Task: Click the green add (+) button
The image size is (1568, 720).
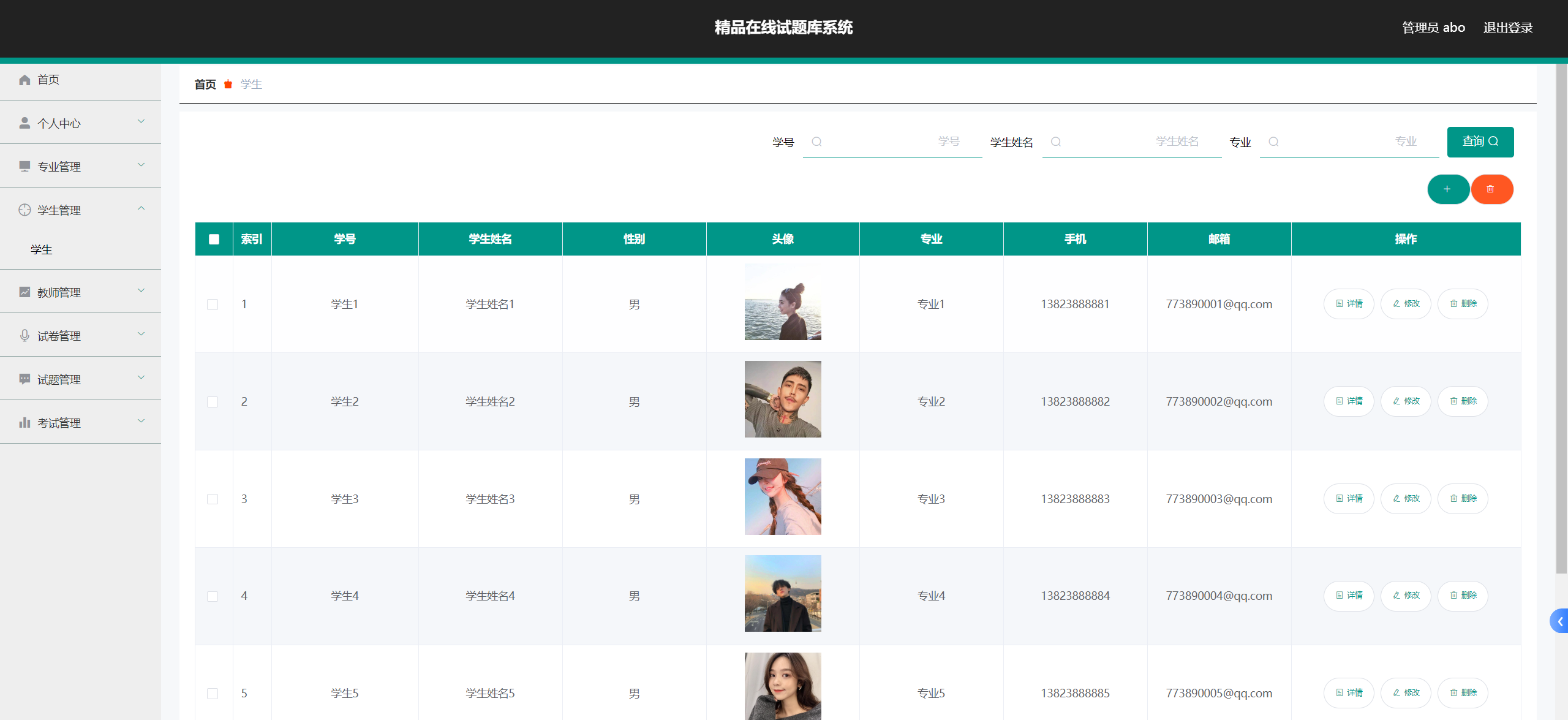Action: tap(1448, 189)
